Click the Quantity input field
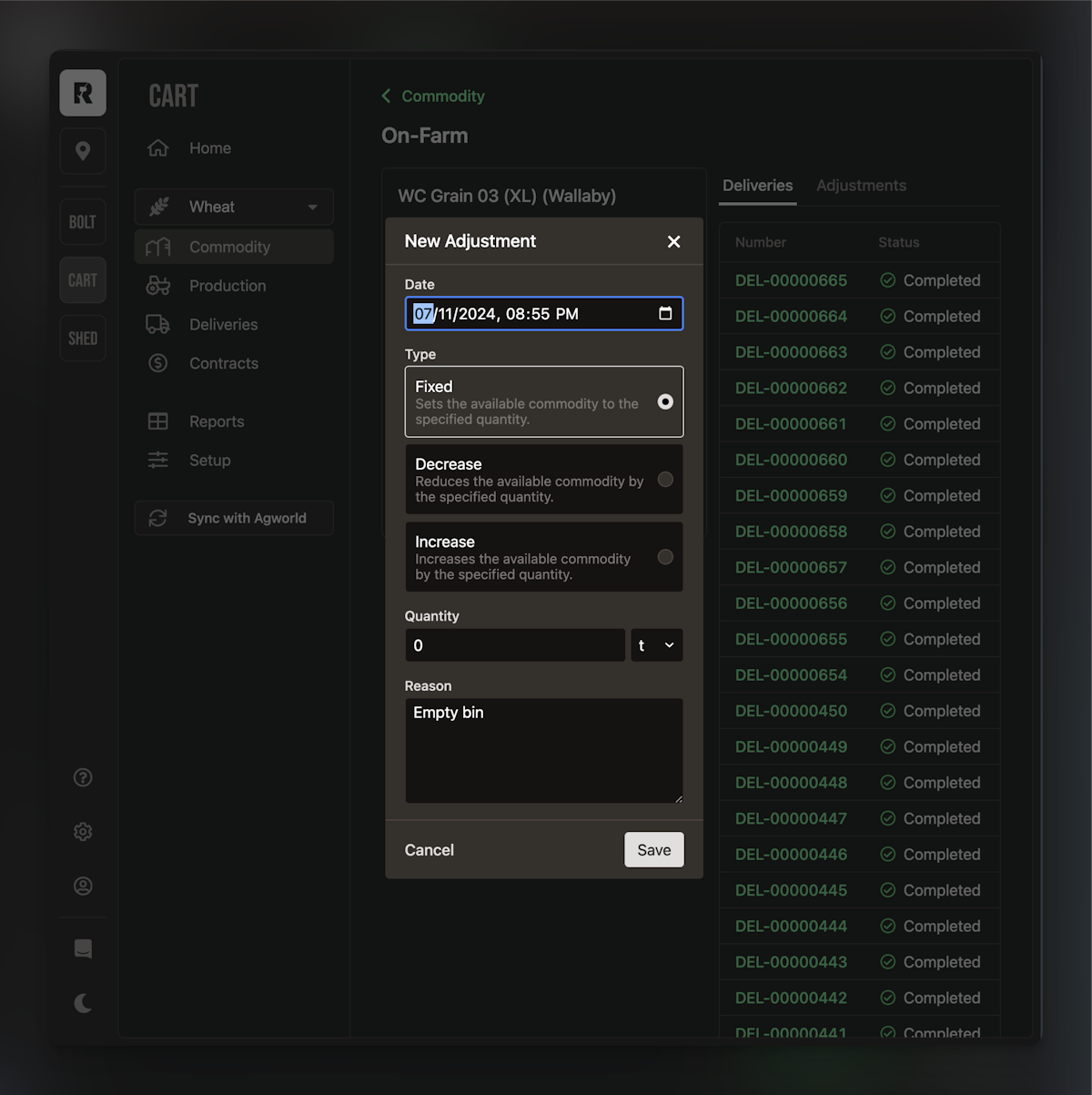 point(514,645)
